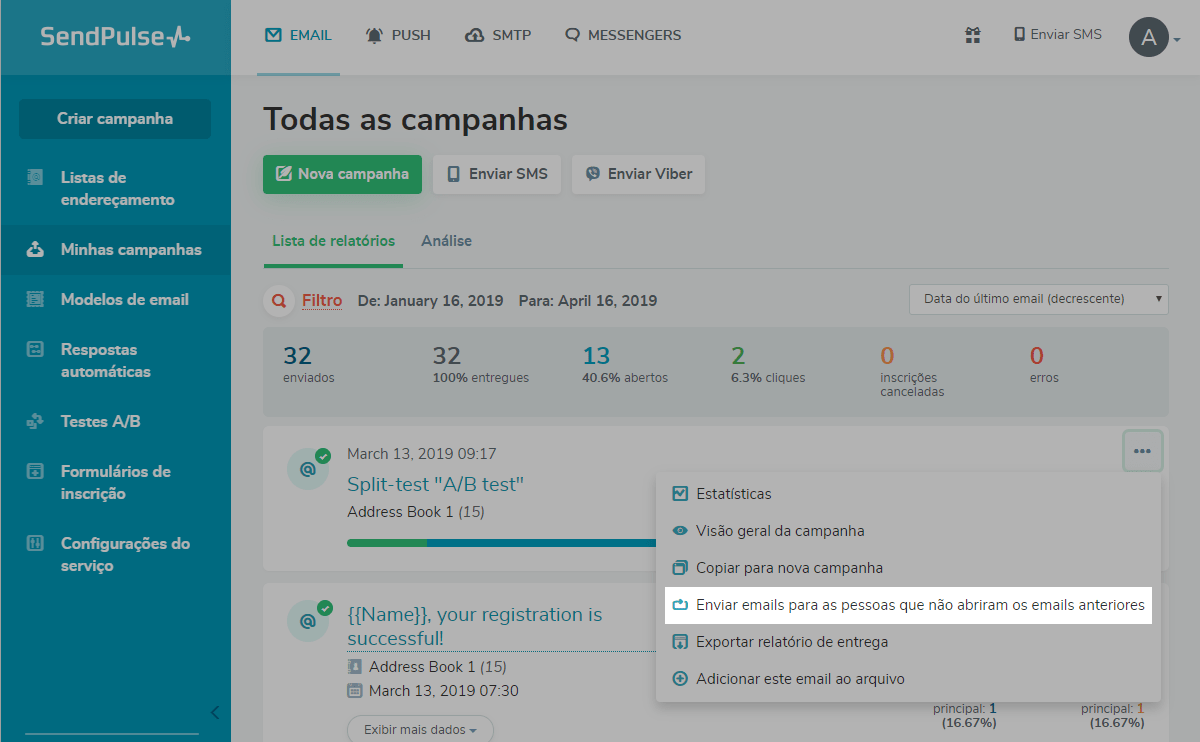Click the 32 enviados statistic
The height and width of the screenshot is (742, 1200).
pos(310,365)
